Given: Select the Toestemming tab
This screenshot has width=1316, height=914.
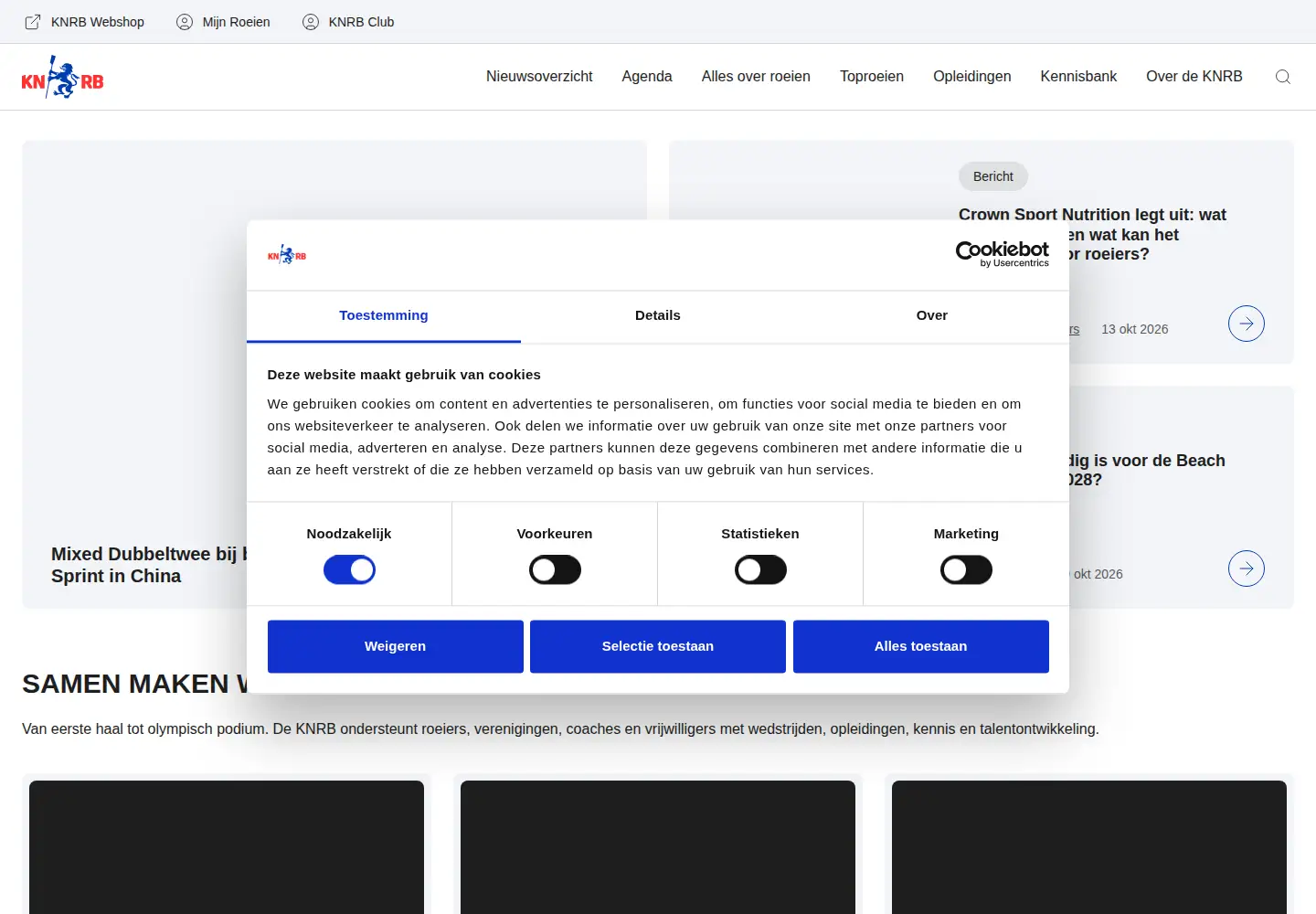Looking at the screenshot, I should click(x=384, y=316).
